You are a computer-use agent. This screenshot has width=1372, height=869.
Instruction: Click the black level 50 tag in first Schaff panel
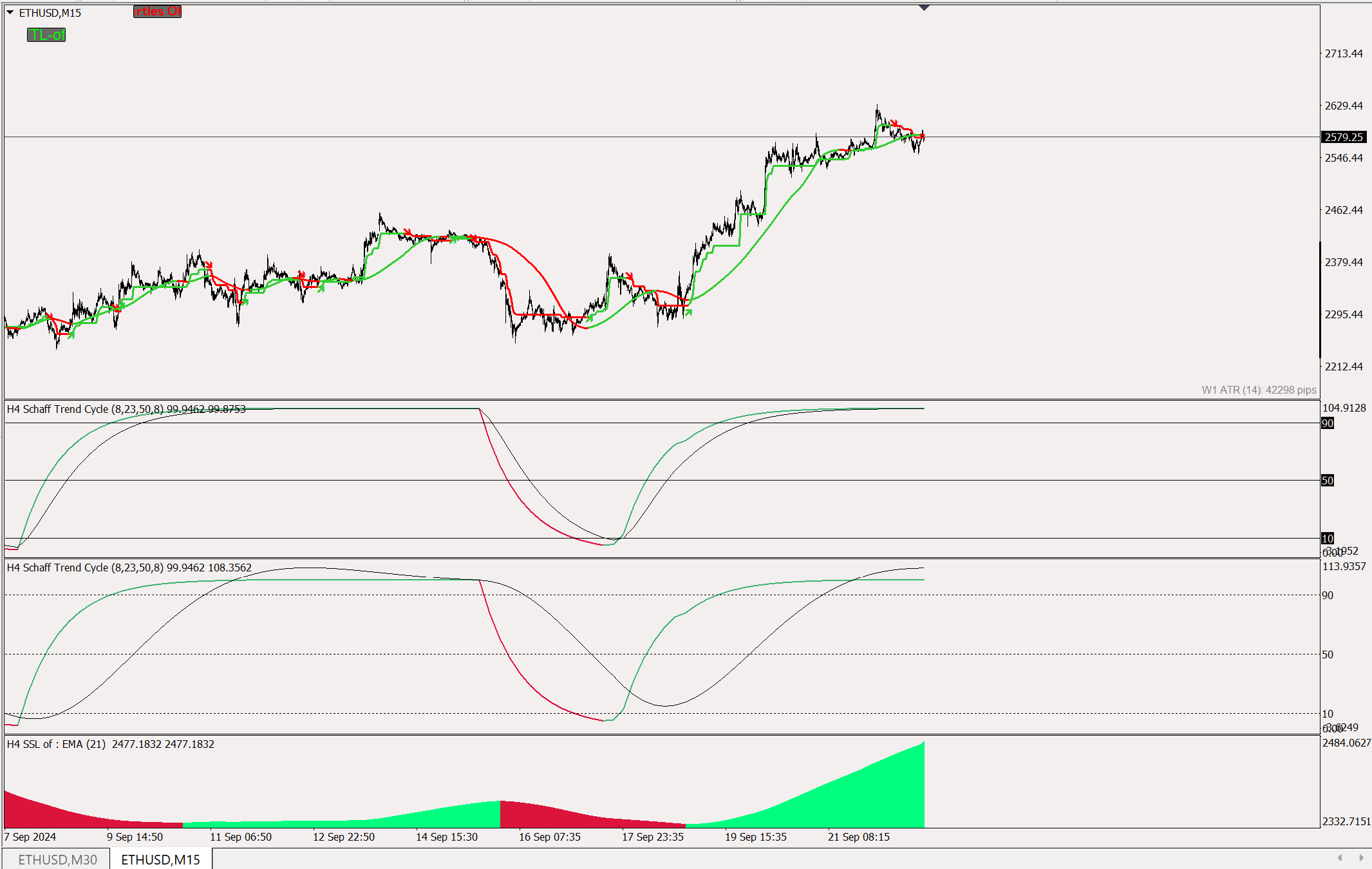point(1328,481)
